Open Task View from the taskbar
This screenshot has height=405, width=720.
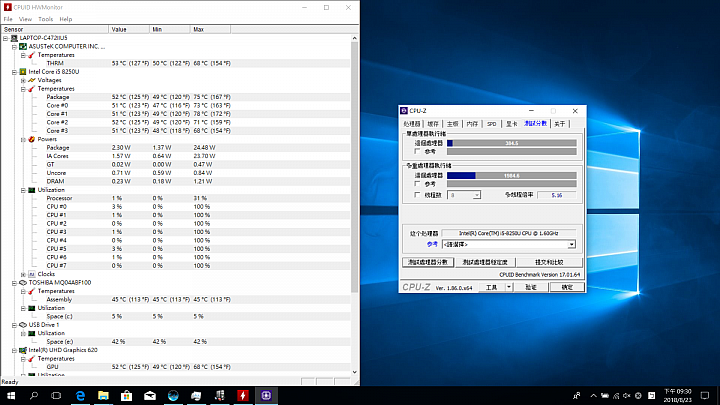(56, 395)
